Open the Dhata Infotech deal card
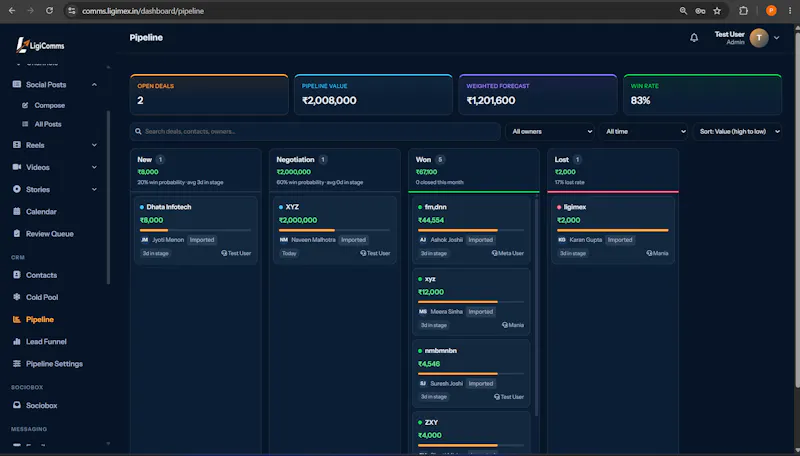The image size is (800, 456). click(196, 230)
